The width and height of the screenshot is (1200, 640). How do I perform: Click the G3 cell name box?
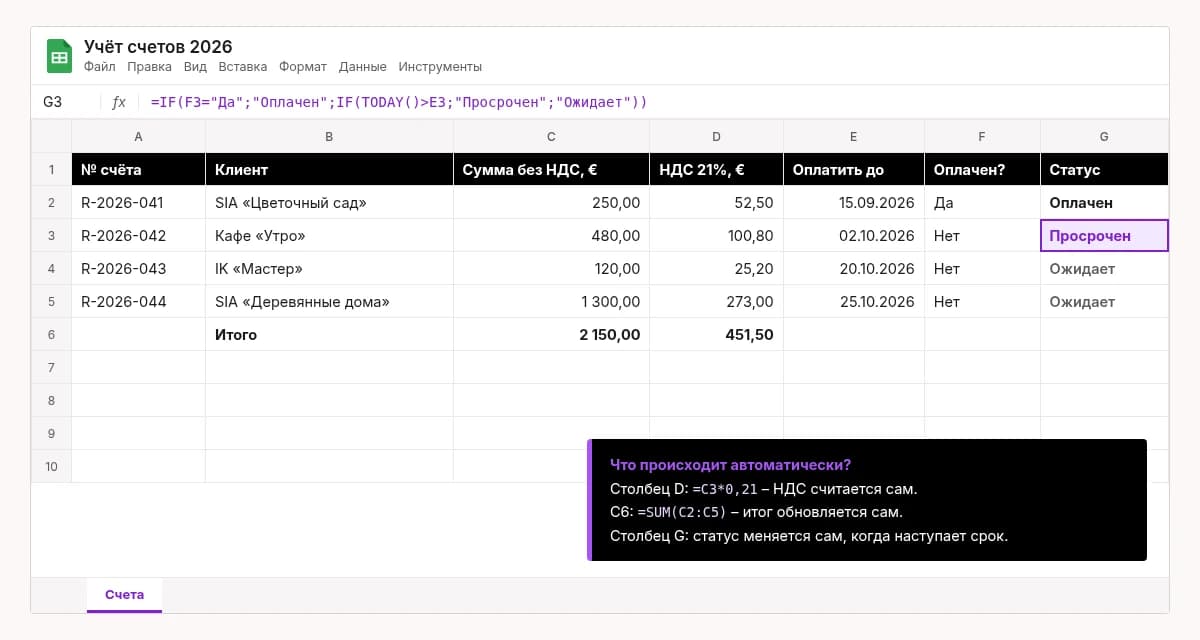coord(53,102)
